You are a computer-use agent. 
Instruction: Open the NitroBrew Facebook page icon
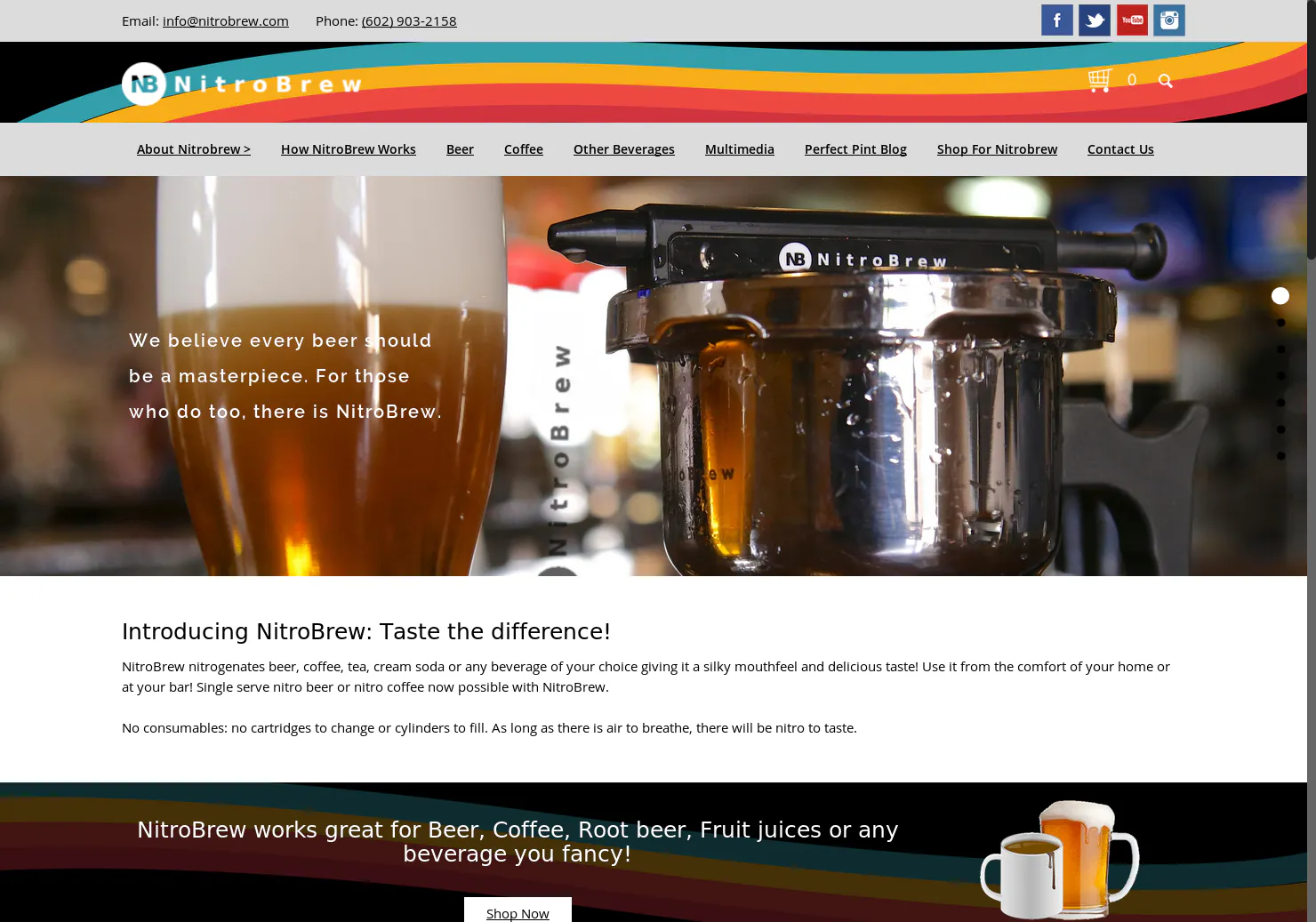pyautogui.click(x=1057, y=20)
